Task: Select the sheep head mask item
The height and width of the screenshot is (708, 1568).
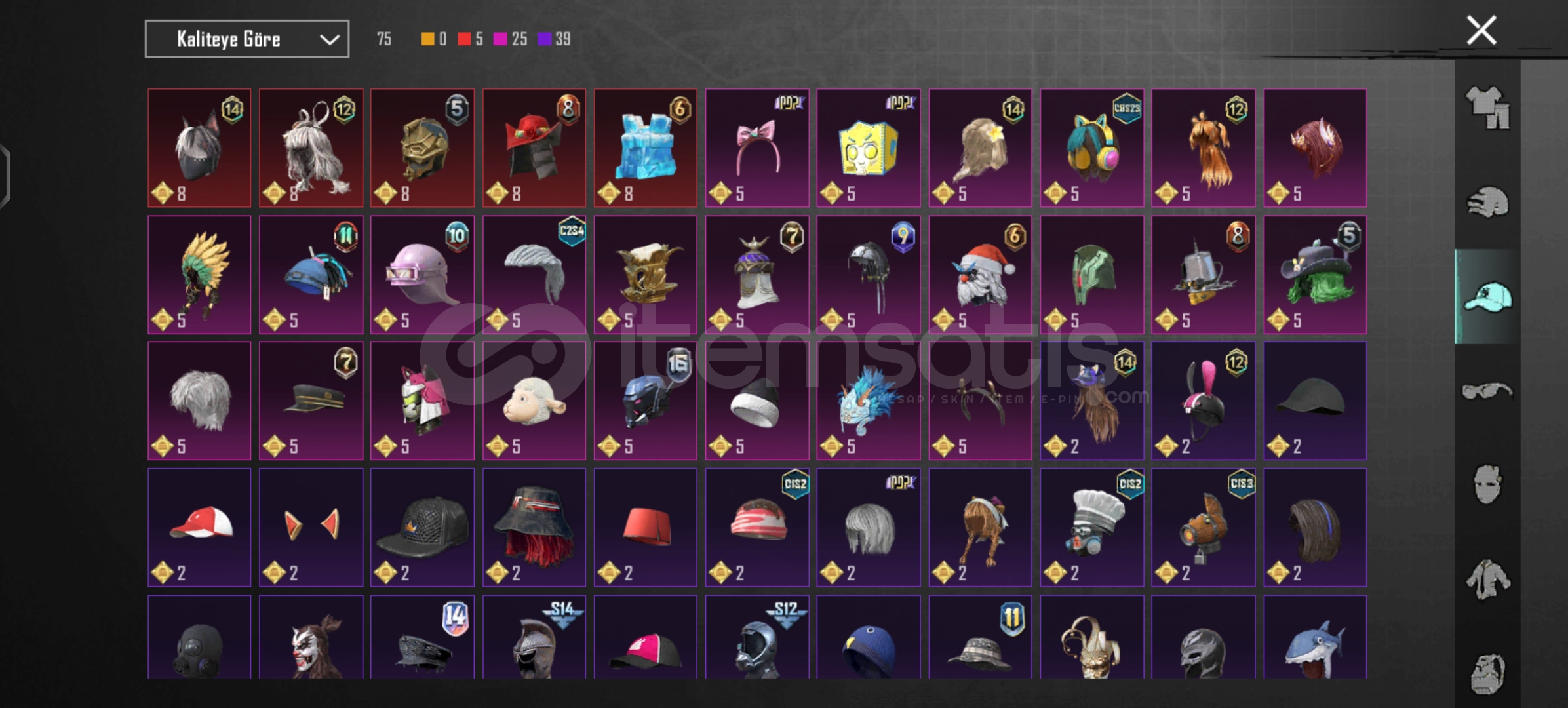Action: 534,401
